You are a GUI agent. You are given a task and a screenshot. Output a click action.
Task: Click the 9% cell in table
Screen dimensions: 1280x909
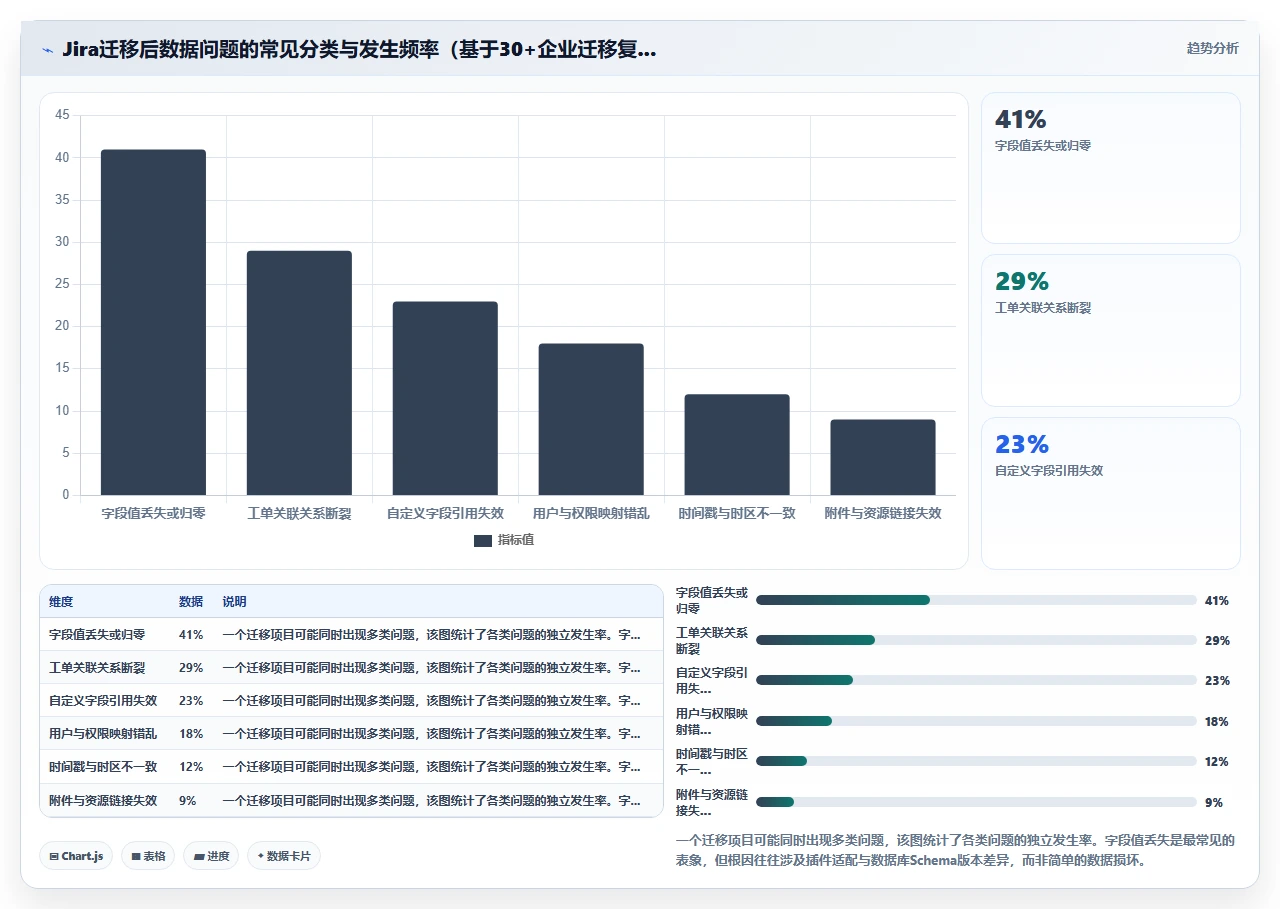click(188, 800)
